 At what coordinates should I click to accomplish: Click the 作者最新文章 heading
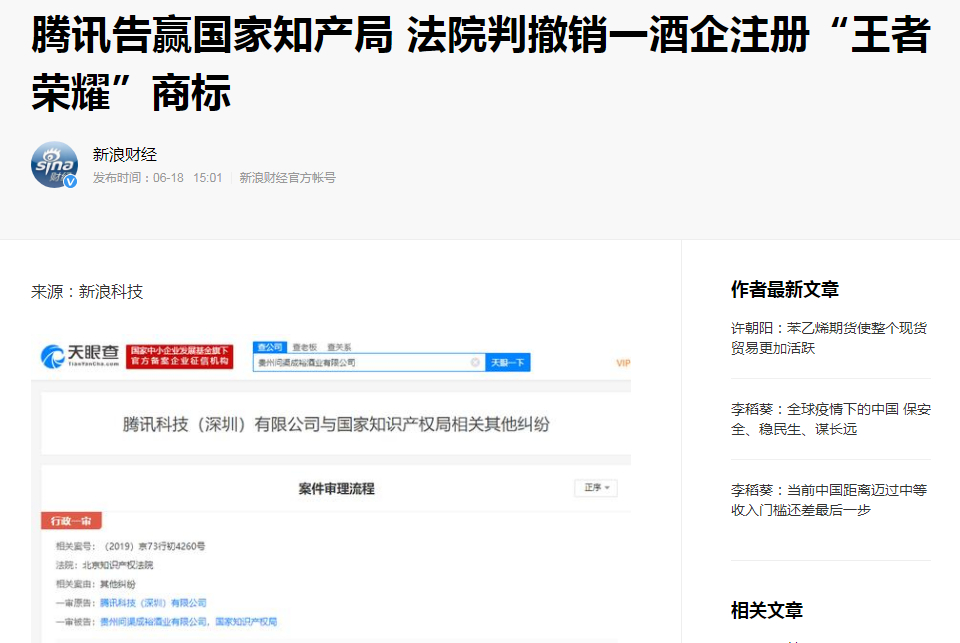tap(784, 289)
